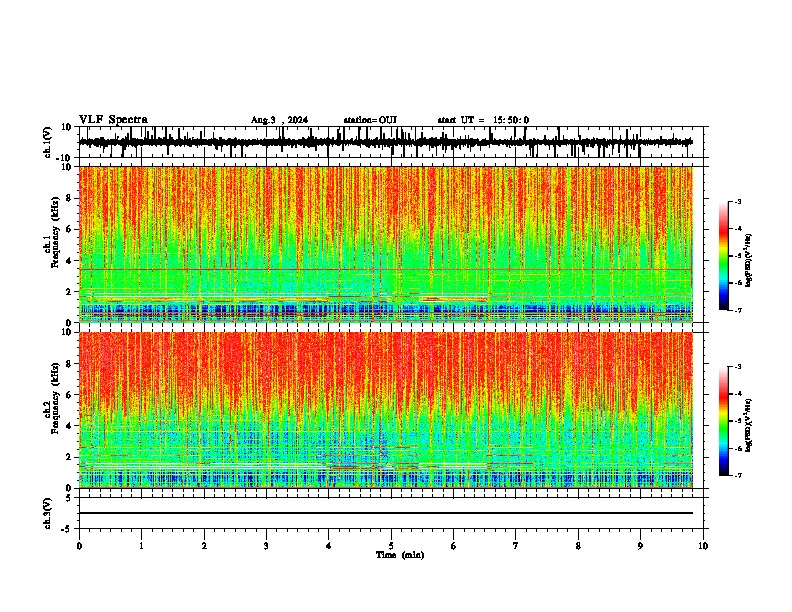Click the "4" kHz tick on ch.2 axis

(70, 426)
